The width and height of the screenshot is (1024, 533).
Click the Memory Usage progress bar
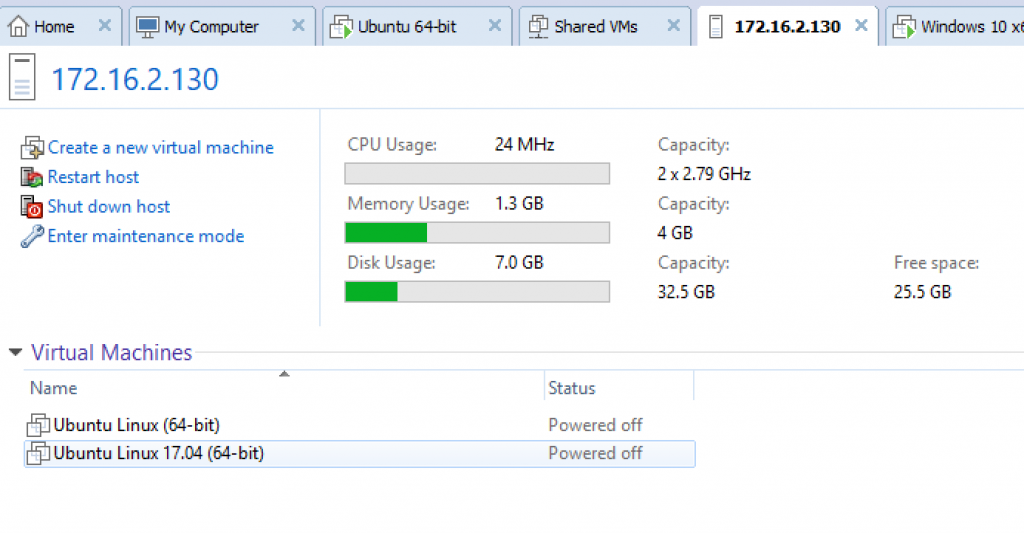477,233
